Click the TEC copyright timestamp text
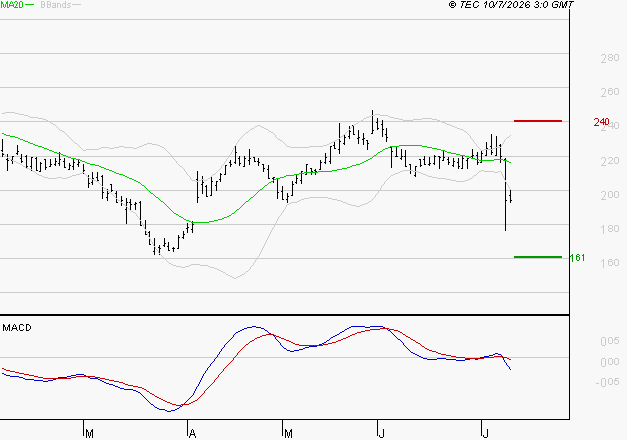The height and width of the screenshot is (440, 627). pos(511,5)
